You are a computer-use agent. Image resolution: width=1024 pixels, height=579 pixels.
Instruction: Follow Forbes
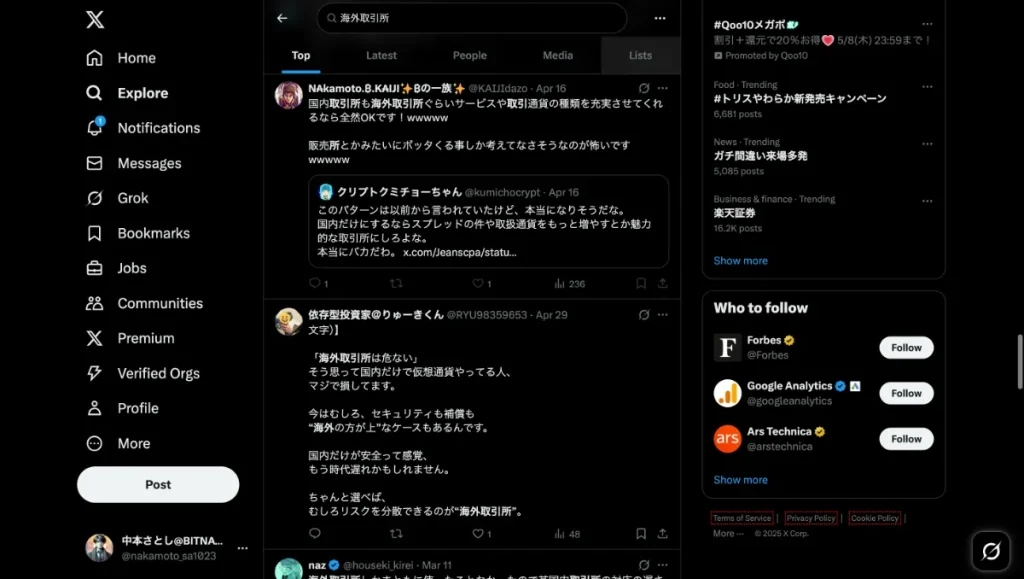tap(906, 348)
